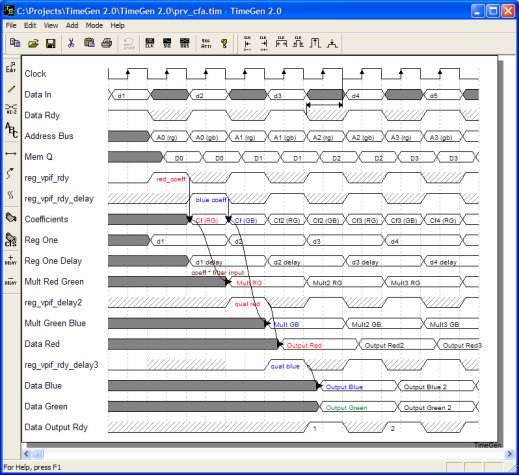Select the reg_vpif_rdy signal label

(47, 178)
